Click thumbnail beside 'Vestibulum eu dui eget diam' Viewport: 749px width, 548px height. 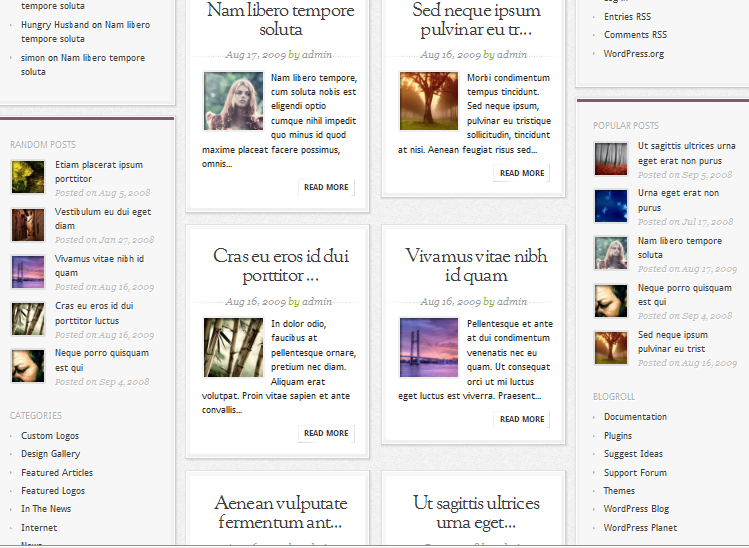pos(28,225)
